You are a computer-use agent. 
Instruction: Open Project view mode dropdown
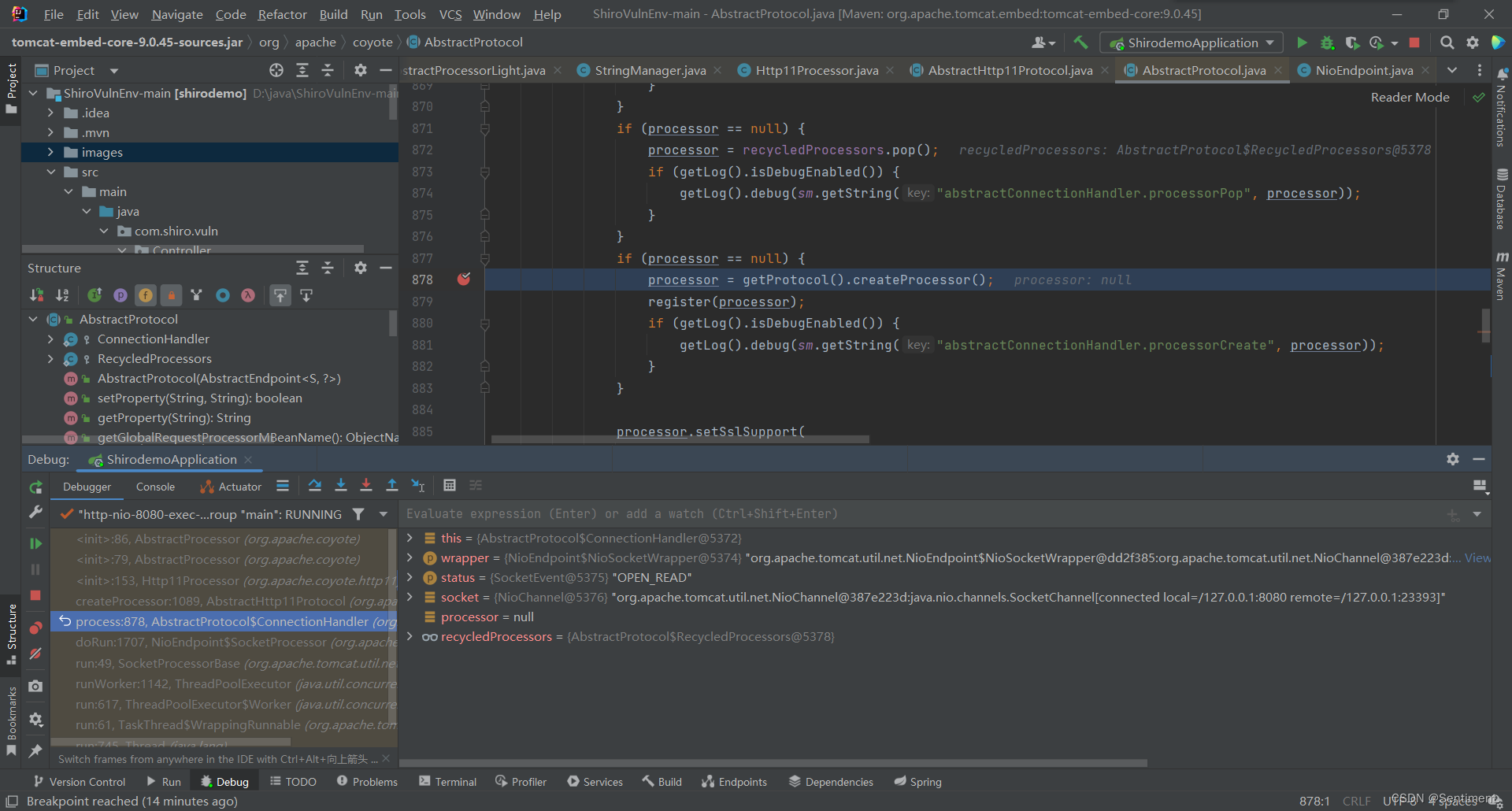(114, 71)
